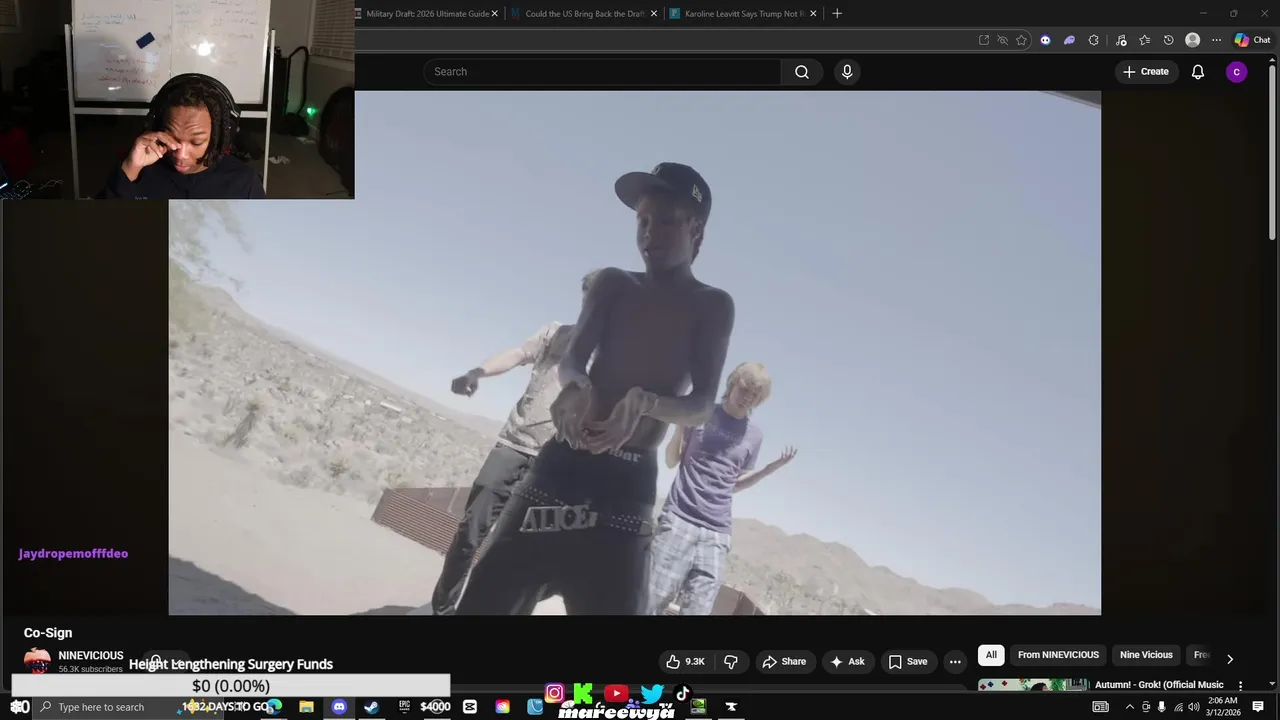Open Epic Games launcher in taskbar
Screen dimensions: 1280x720
pos(404,707)
